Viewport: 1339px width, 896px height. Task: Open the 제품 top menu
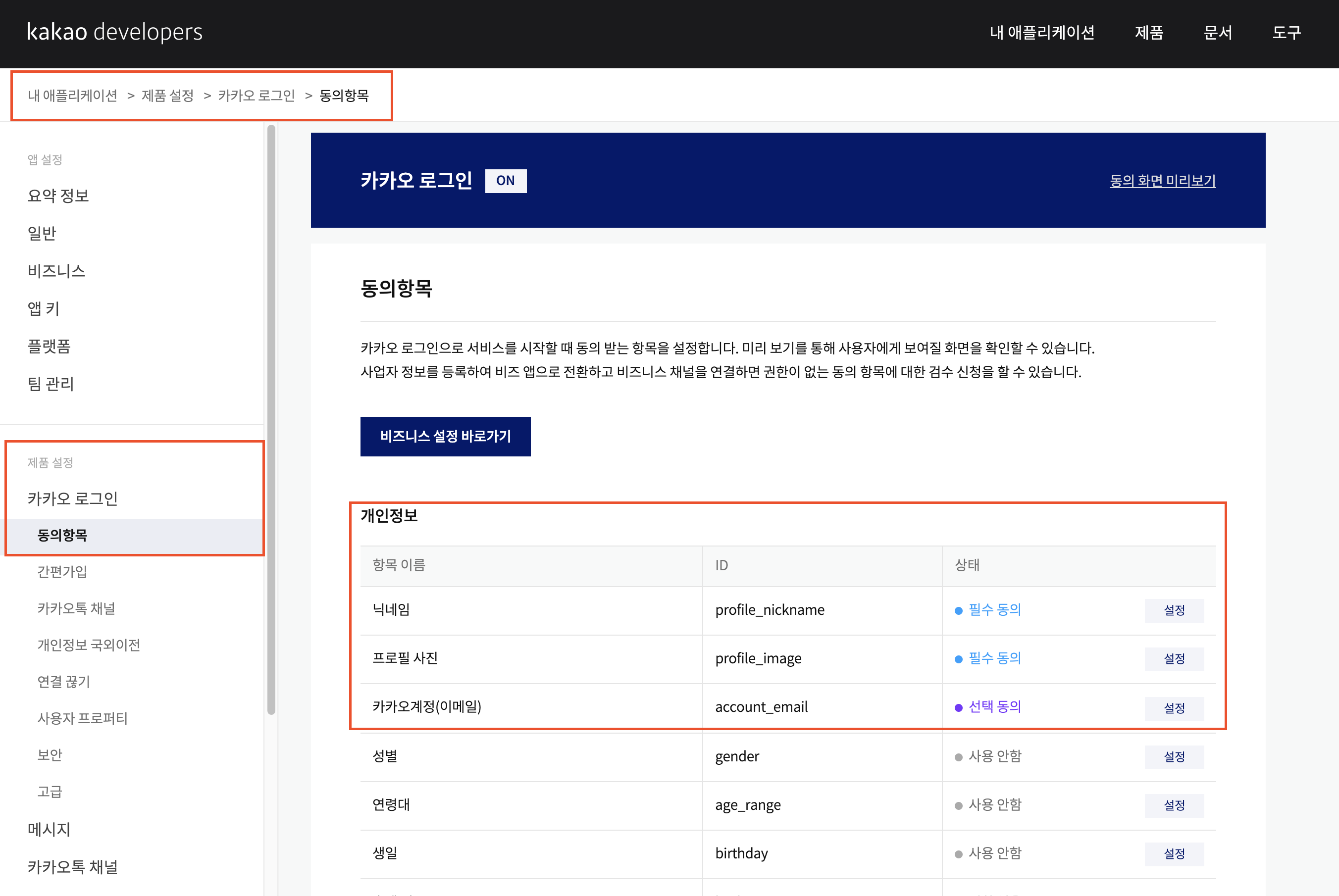click(x=1149, y=33)
